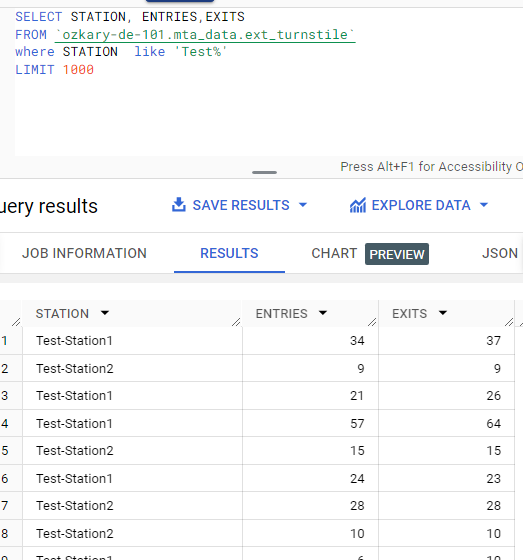Select Test-Station2 cell in row 2
The height and width of the screenshot is (560, 523).
pyautogui.click(x=132, y=368)
